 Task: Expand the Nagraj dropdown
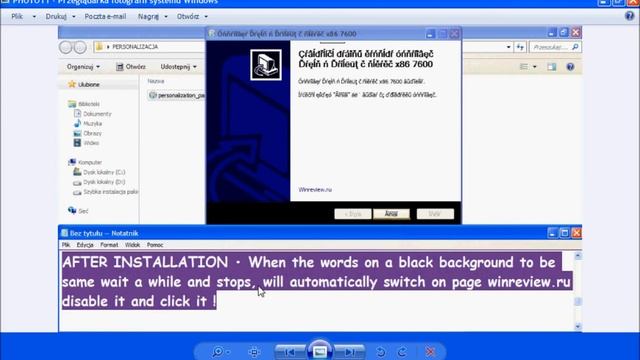(x=153, y=16)
